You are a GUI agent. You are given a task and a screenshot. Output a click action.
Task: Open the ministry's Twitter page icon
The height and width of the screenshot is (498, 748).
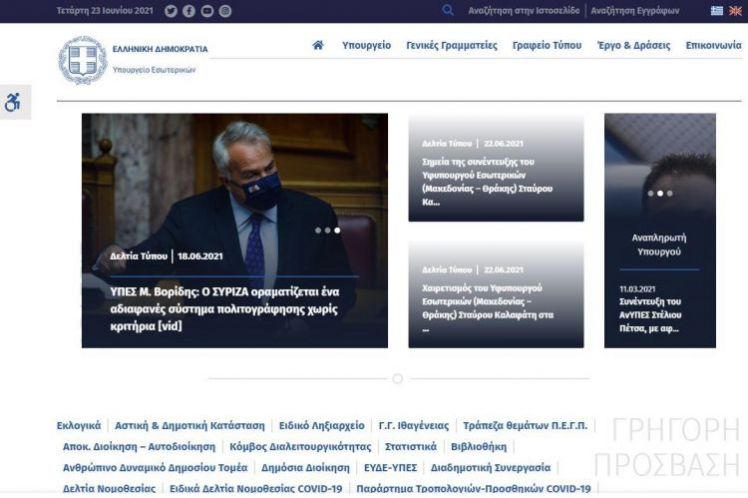click(171, 11)
